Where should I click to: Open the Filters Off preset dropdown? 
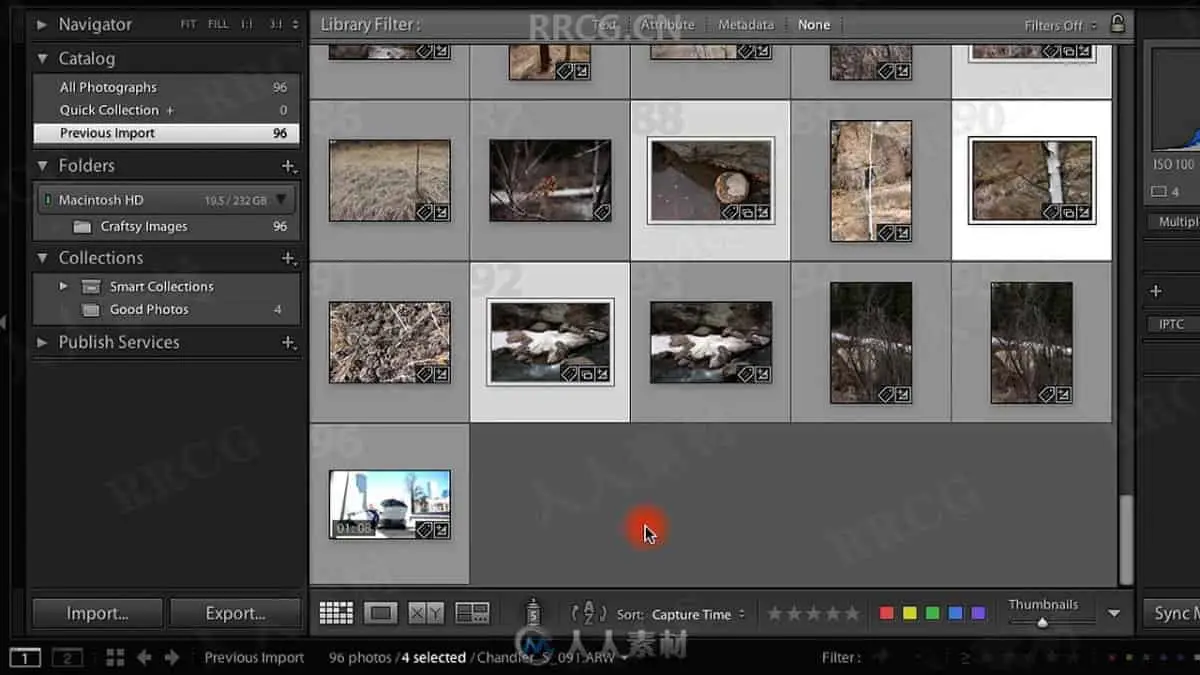coord(1060,25)
